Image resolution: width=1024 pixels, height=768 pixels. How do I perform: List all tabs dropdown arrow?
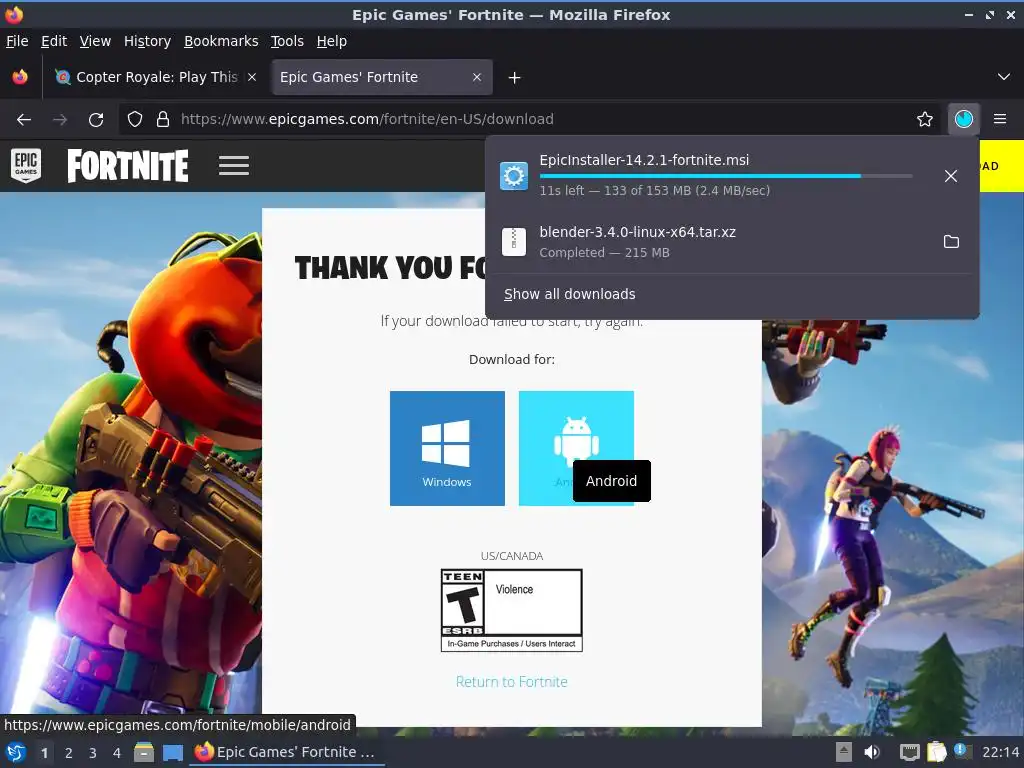click(1004, 77)
